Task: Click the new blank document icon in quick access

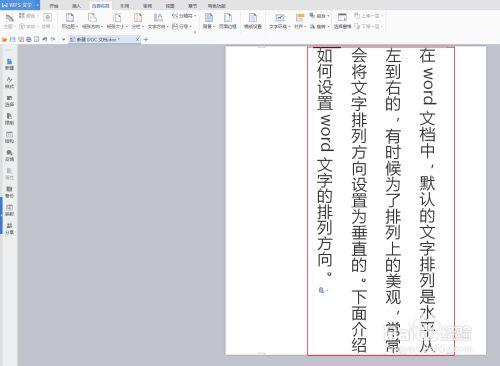Action: click(37, 39)
